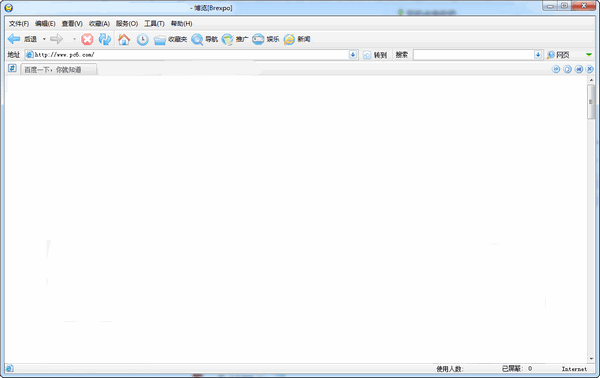Open the 收藏(A) menu
This screenshot has height=378, width=600.
pos(99,24)
